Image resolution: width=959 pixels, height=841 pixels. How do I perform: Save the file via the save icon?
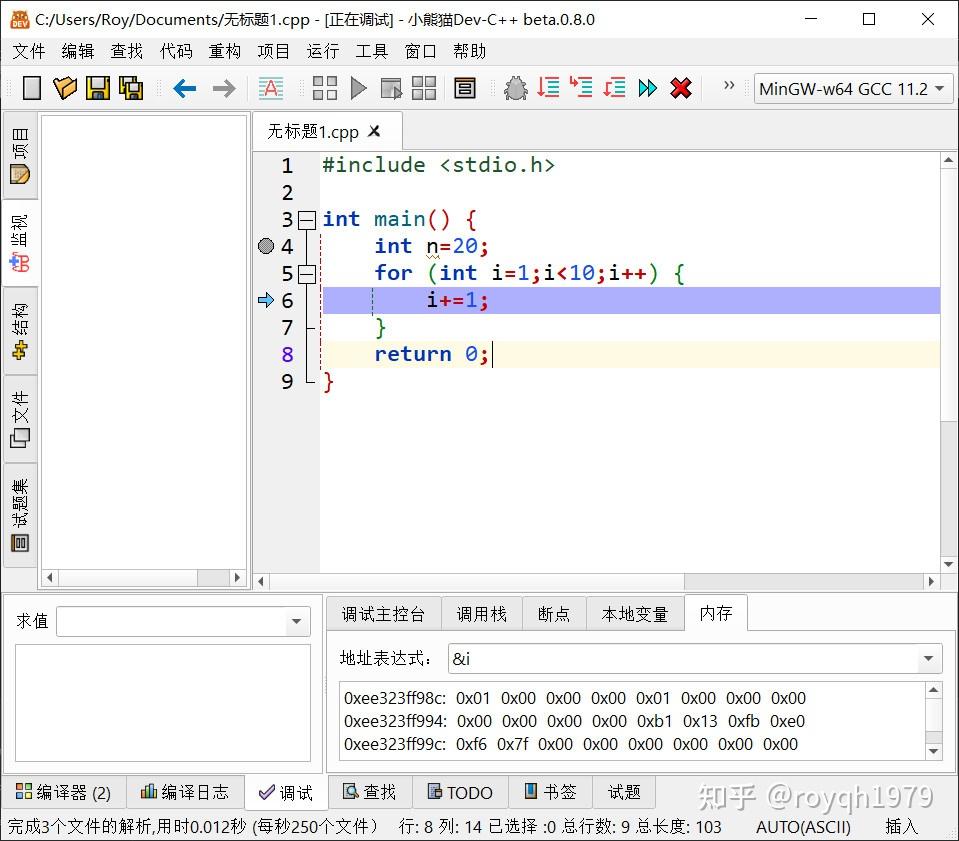(97, 88)
